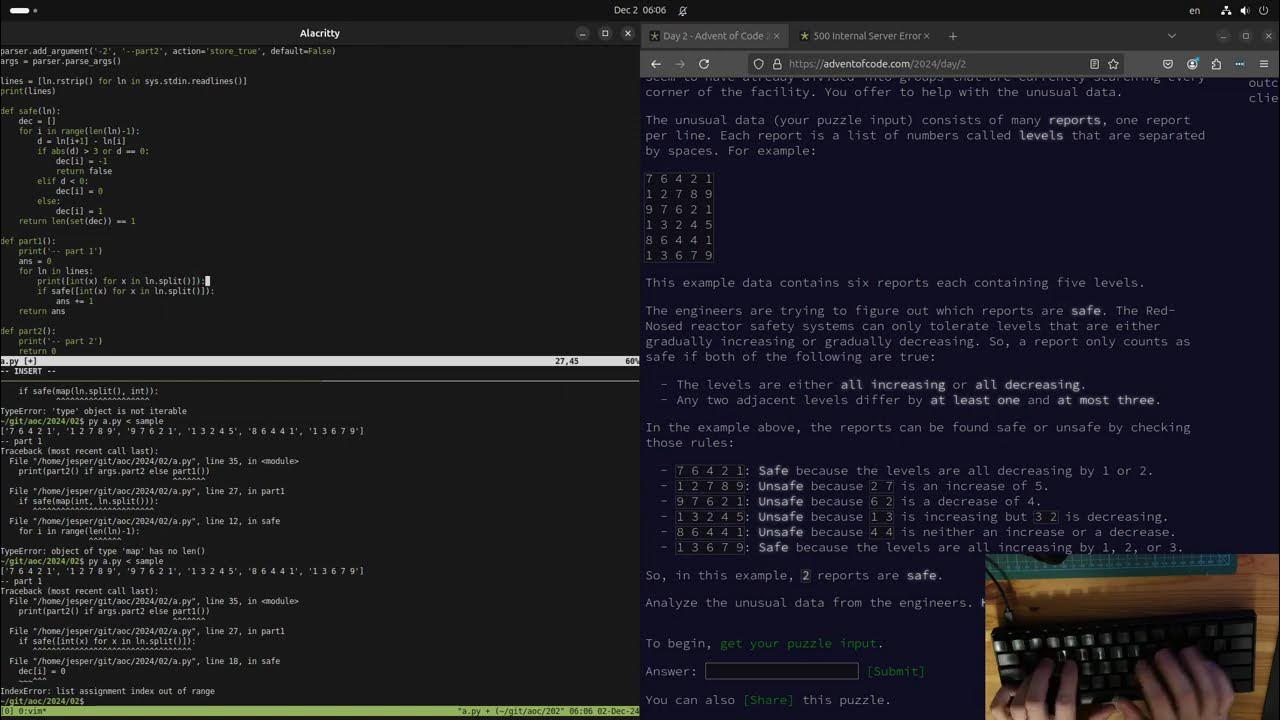Click the '-- INSERT --' mode indicator
This screenshot has width=1280, height=720.
28,371
